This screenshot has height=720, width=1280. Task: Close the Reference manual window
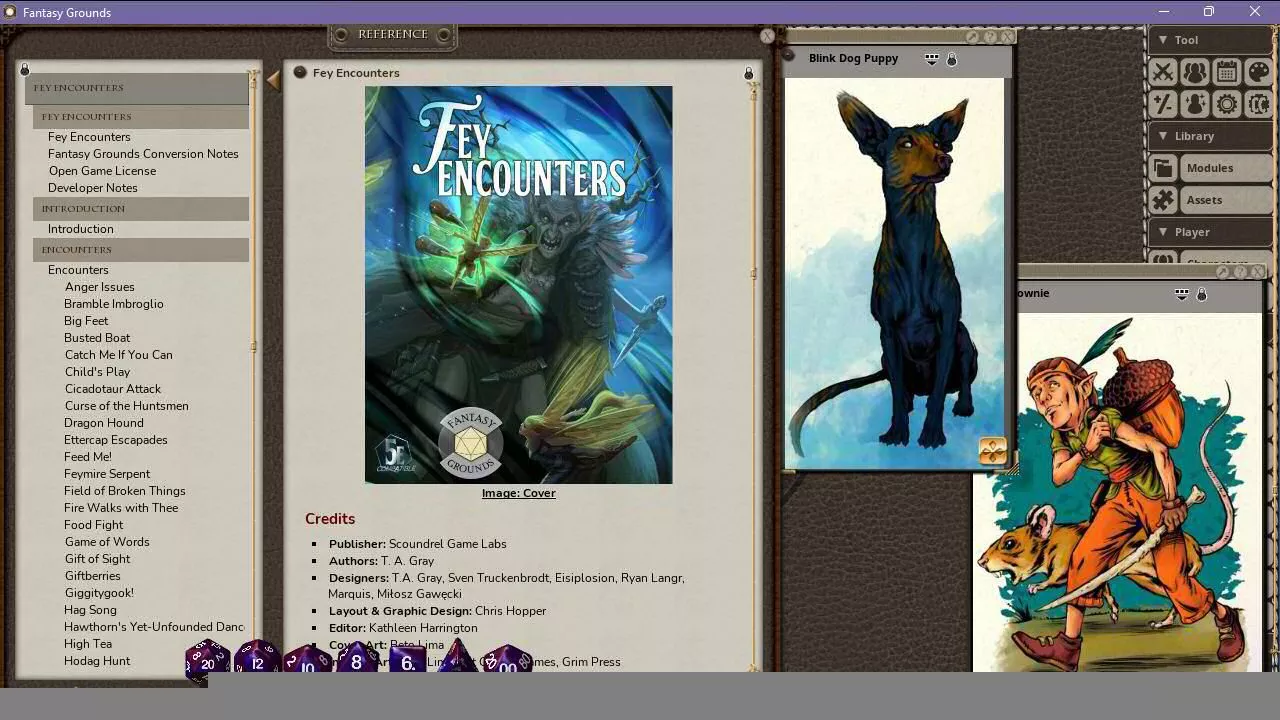(x=767, y=36)
